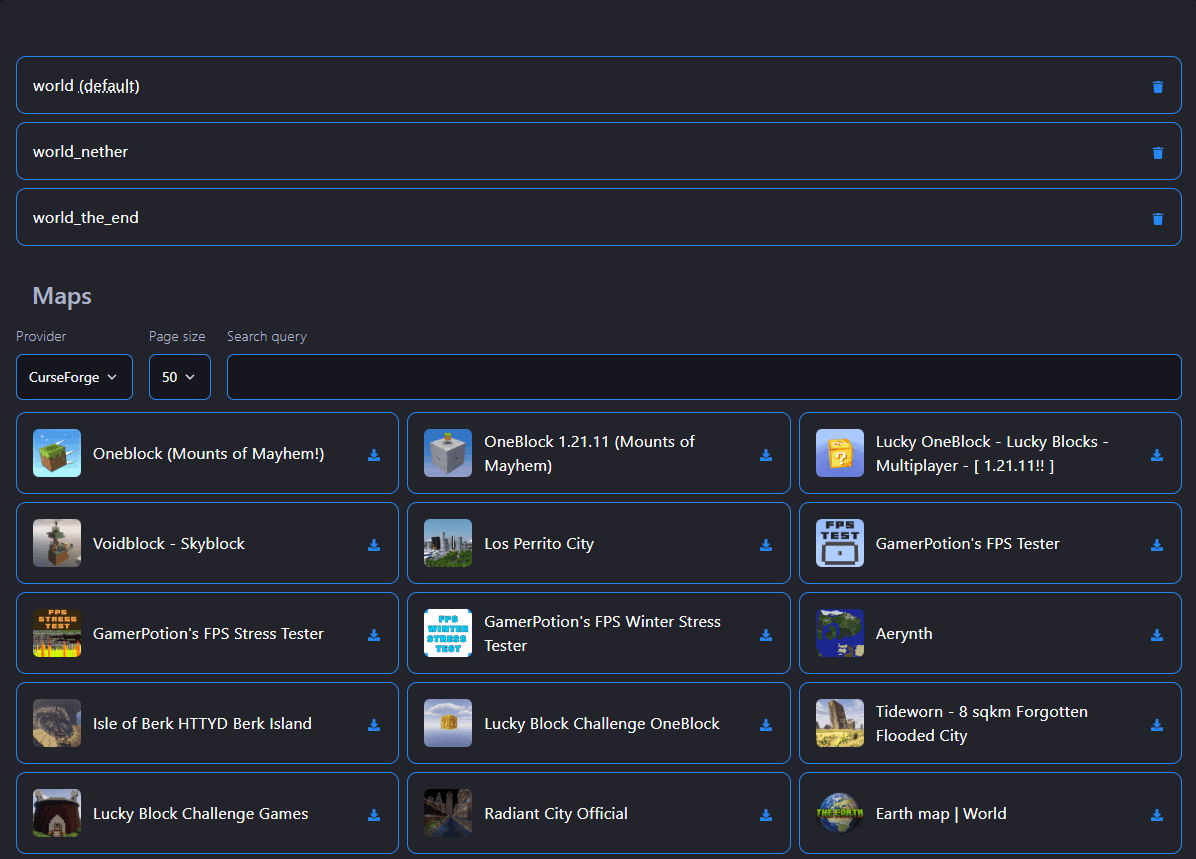
Task: Select the world (default) text
Action: pyautogui.click(x=86, y=86)
